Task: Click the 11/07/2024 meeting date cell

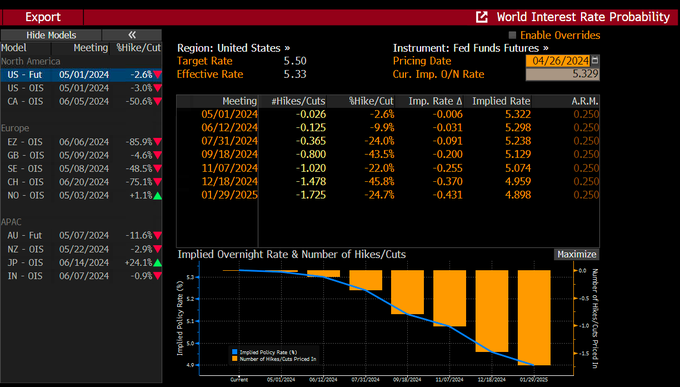Action: pyautogui.click(x=229, y=168)
